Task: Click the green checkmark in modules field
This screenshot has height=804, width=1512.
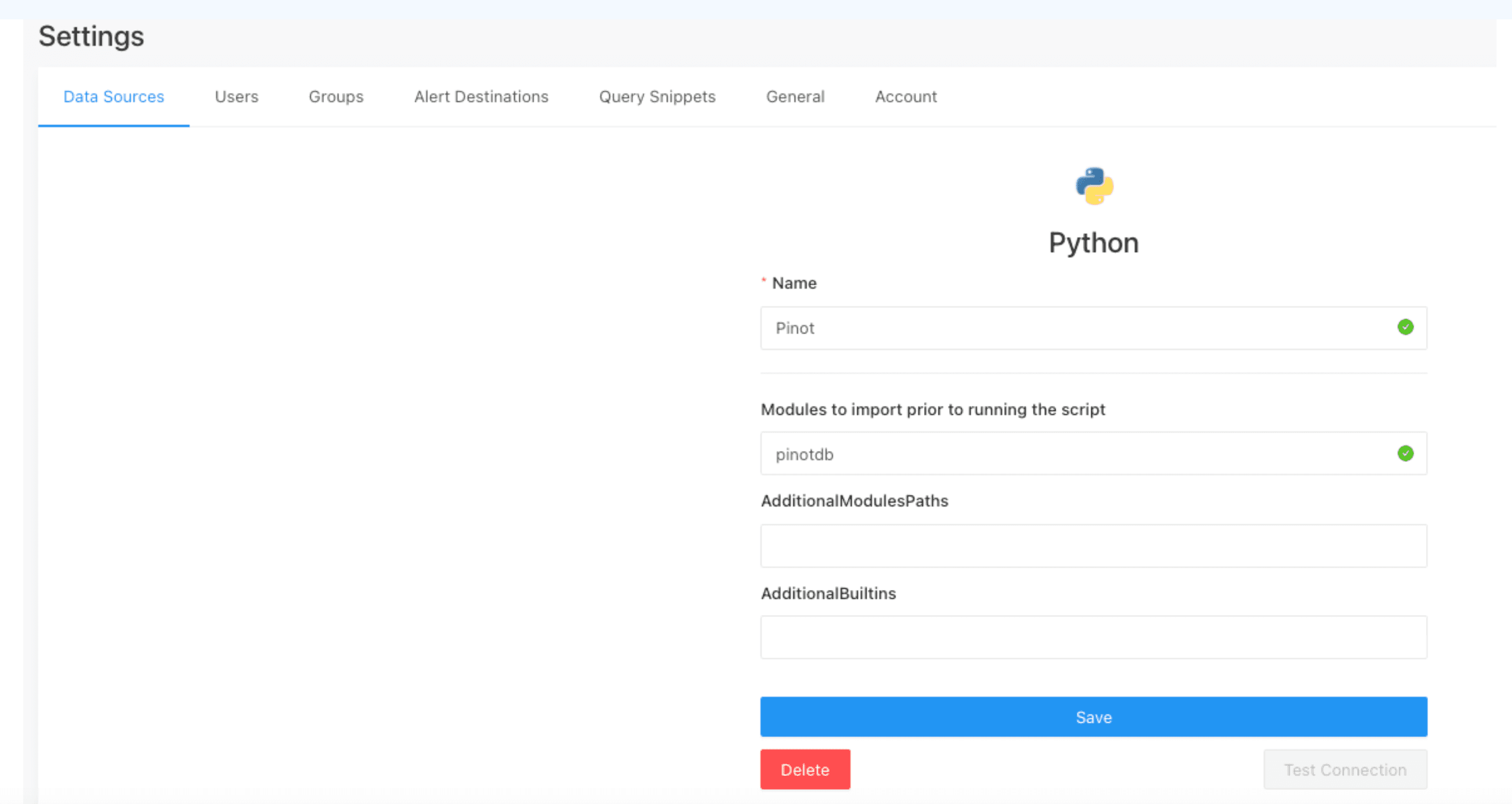Action: pyautogui.click(x=1405, y=453)
